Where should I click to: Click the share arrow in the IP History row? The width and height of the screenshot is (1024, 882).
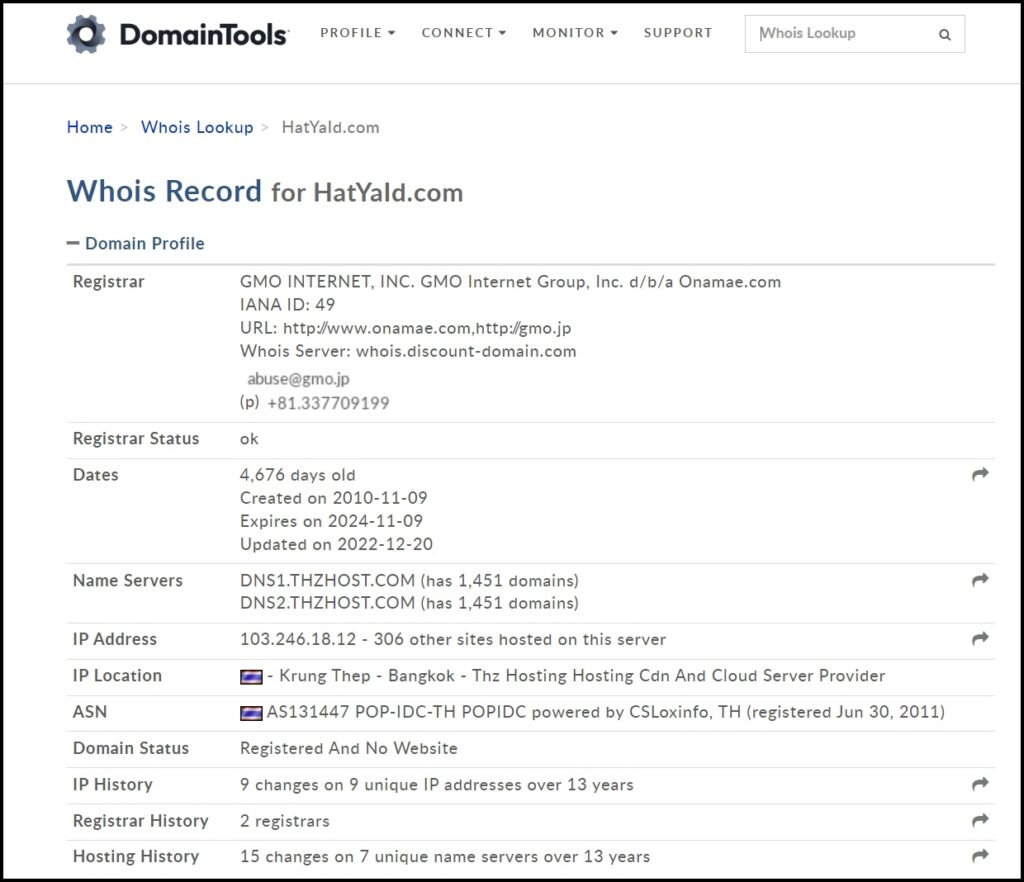tap(980, 784)
